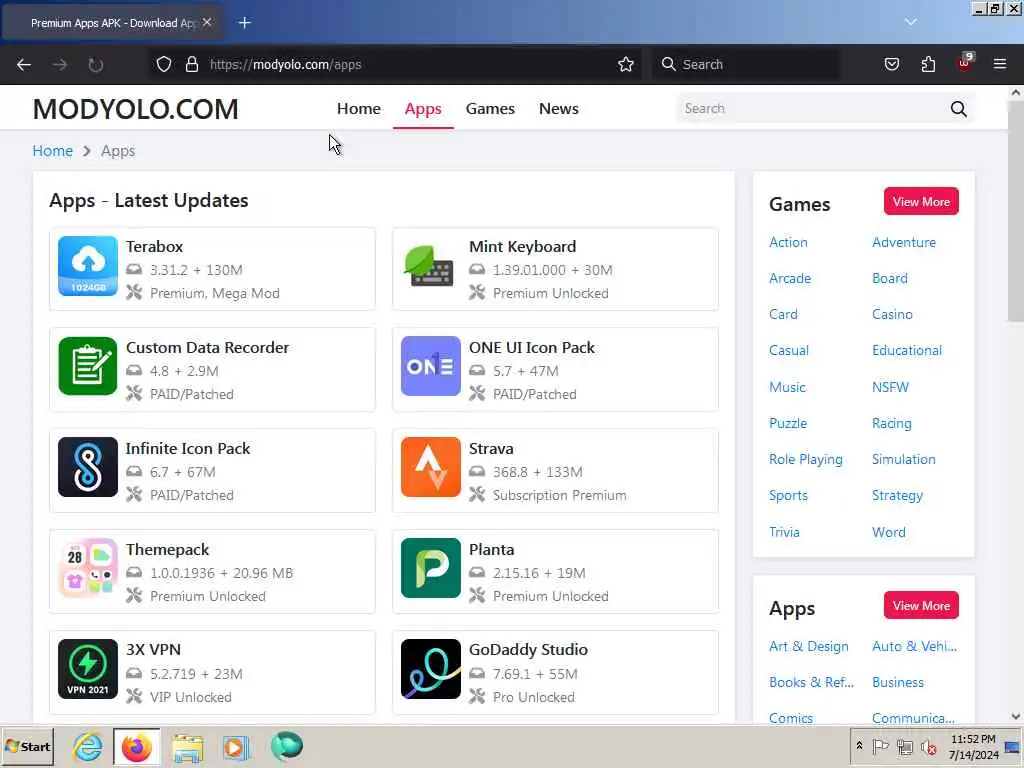The height and width of the screenshot is (768, 1024).
Task: Open the Firefox hamburger menu
Action: tap(999, 64)
